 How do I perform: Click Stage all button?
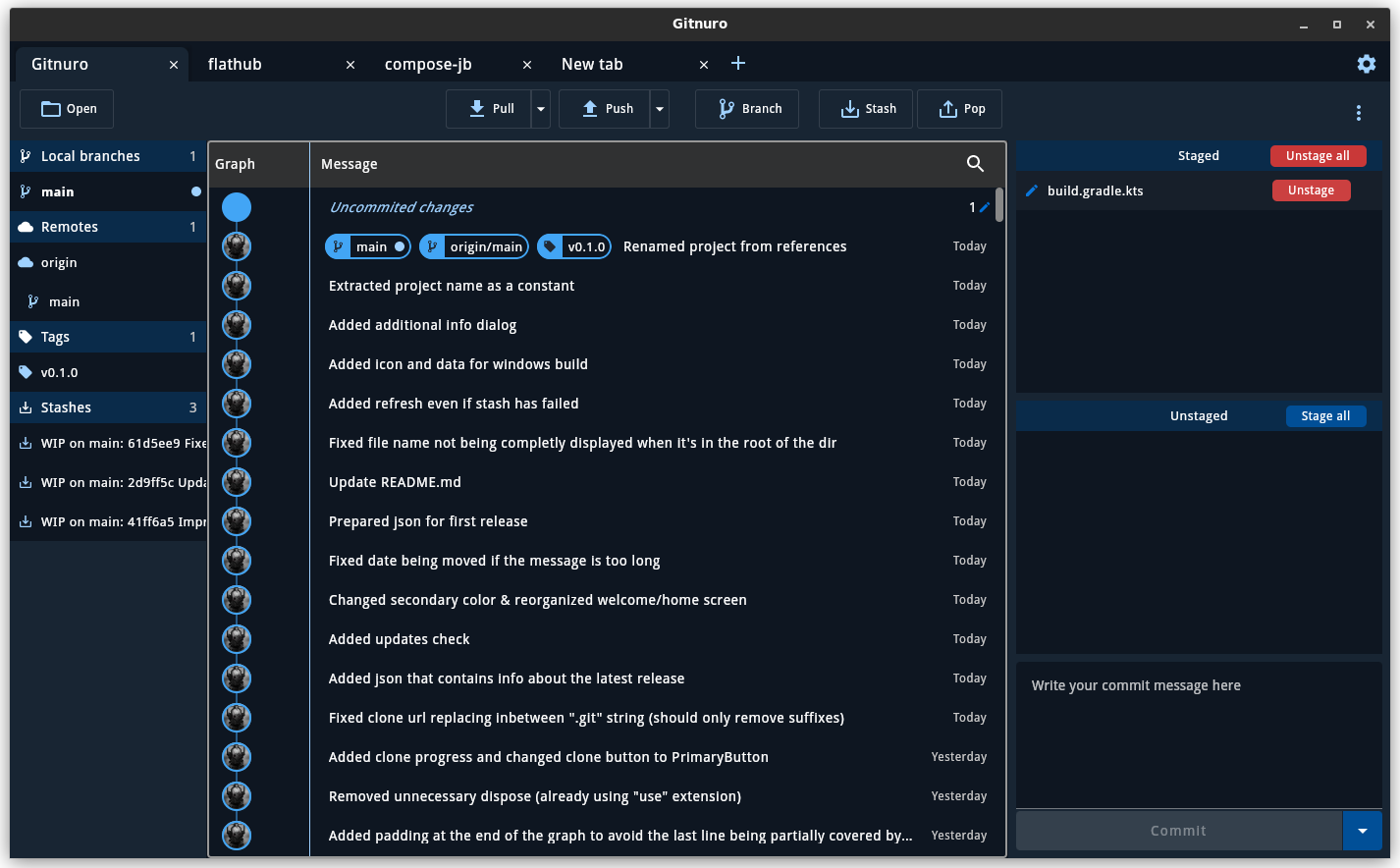(x=1325, y=416)
